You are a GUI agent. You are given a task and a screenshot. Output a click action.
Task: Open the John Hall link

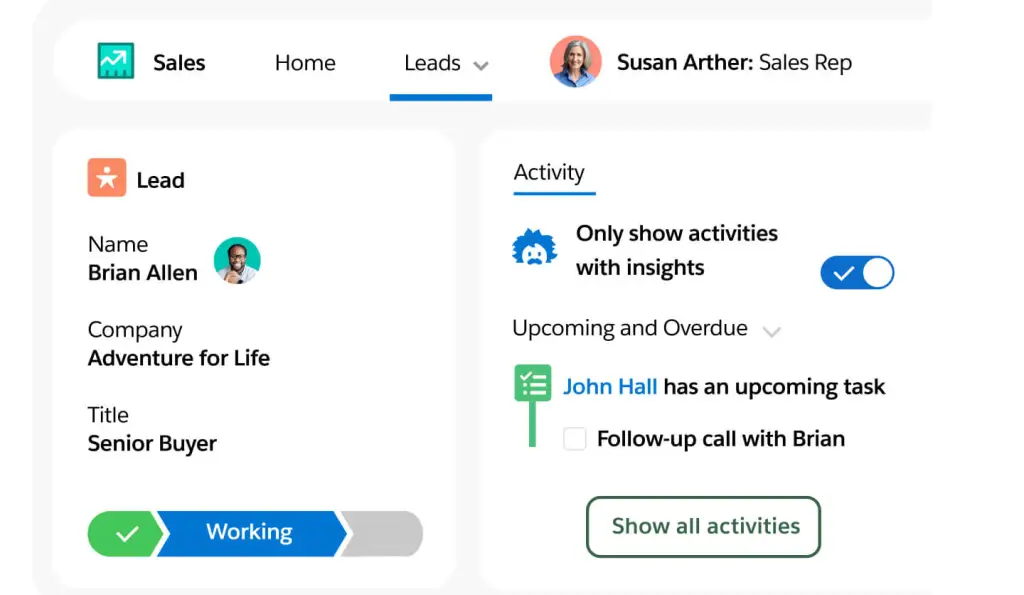pos(610,386)
